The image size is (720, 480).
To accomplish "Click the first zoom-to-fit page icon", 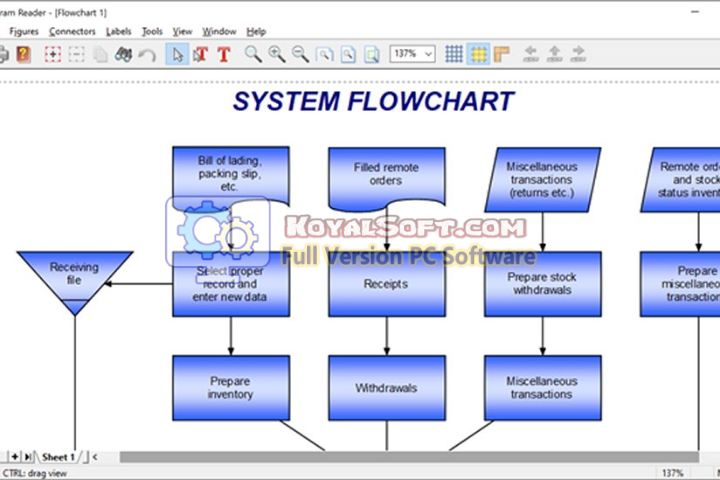I will [325, 55].
